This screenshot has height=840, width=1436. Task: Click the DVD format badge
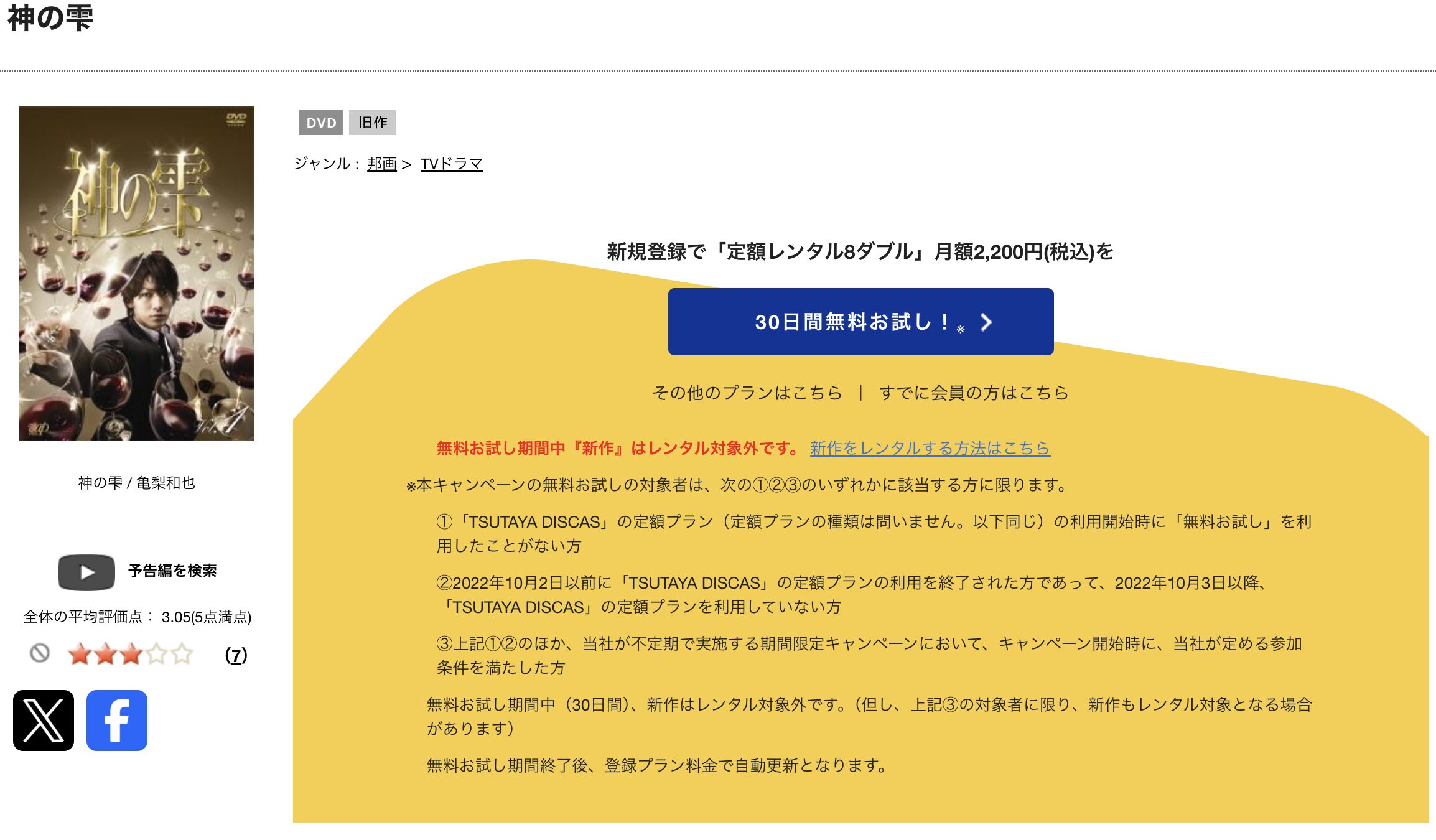tap(321, 123)
